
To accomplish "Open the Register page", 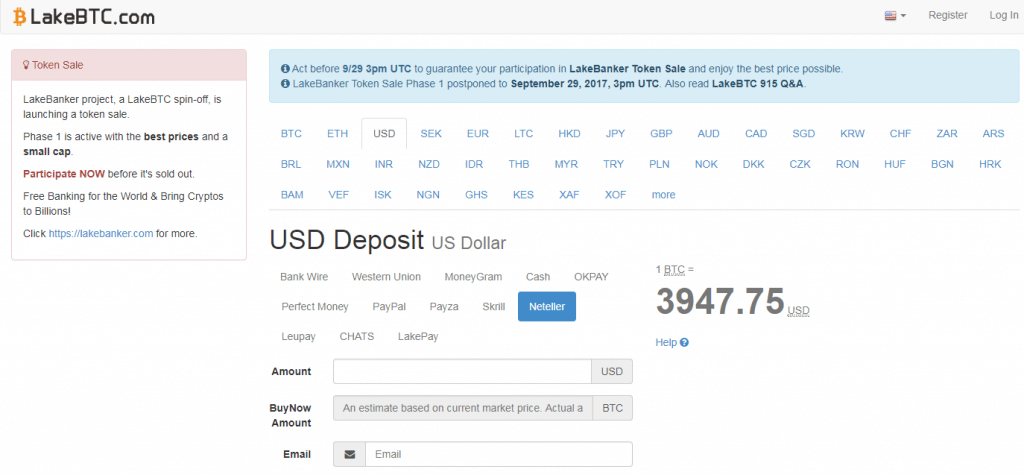I will coord(948,15).
